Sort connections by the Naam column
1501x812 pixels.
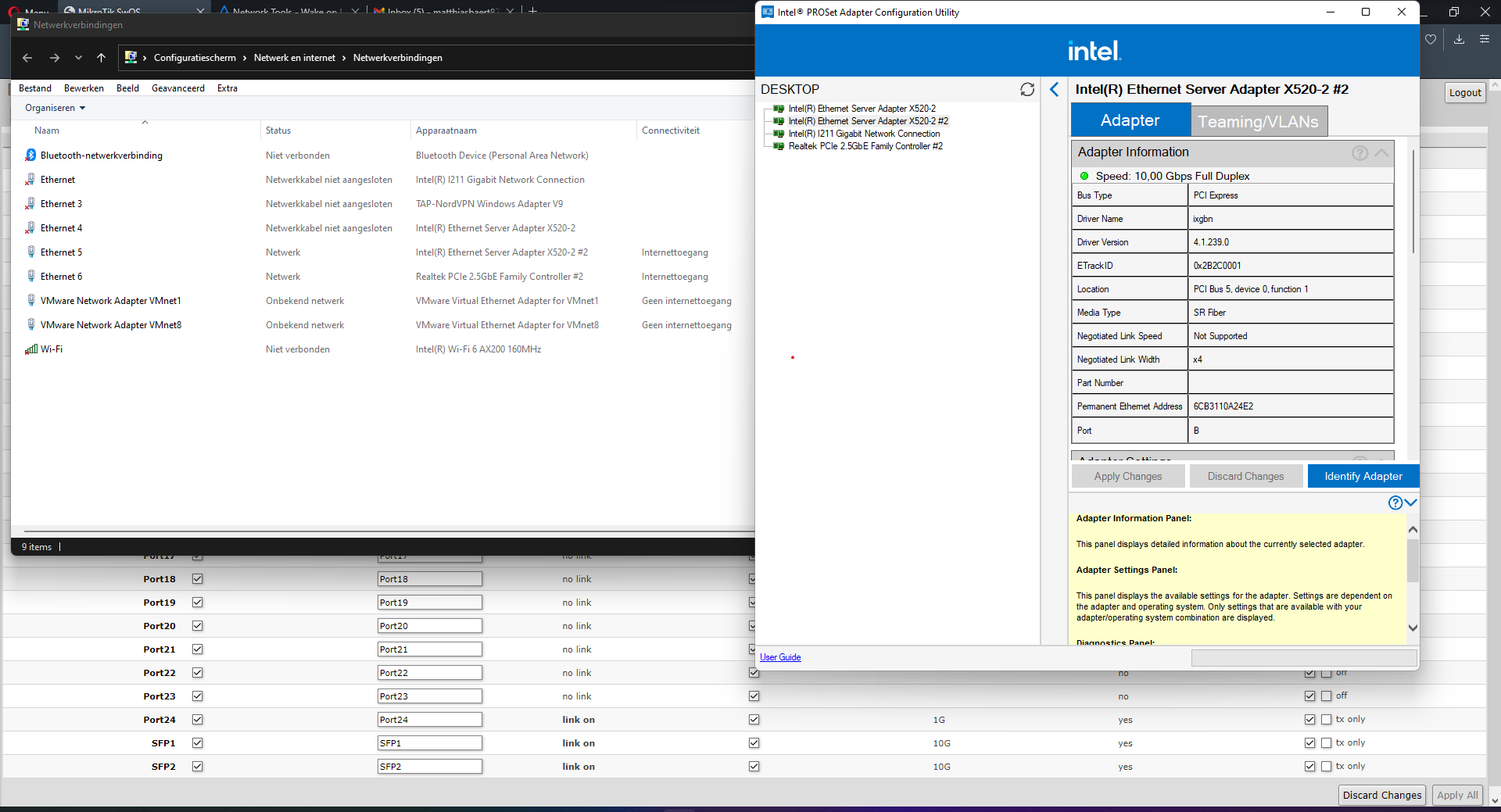coord(47,131)
